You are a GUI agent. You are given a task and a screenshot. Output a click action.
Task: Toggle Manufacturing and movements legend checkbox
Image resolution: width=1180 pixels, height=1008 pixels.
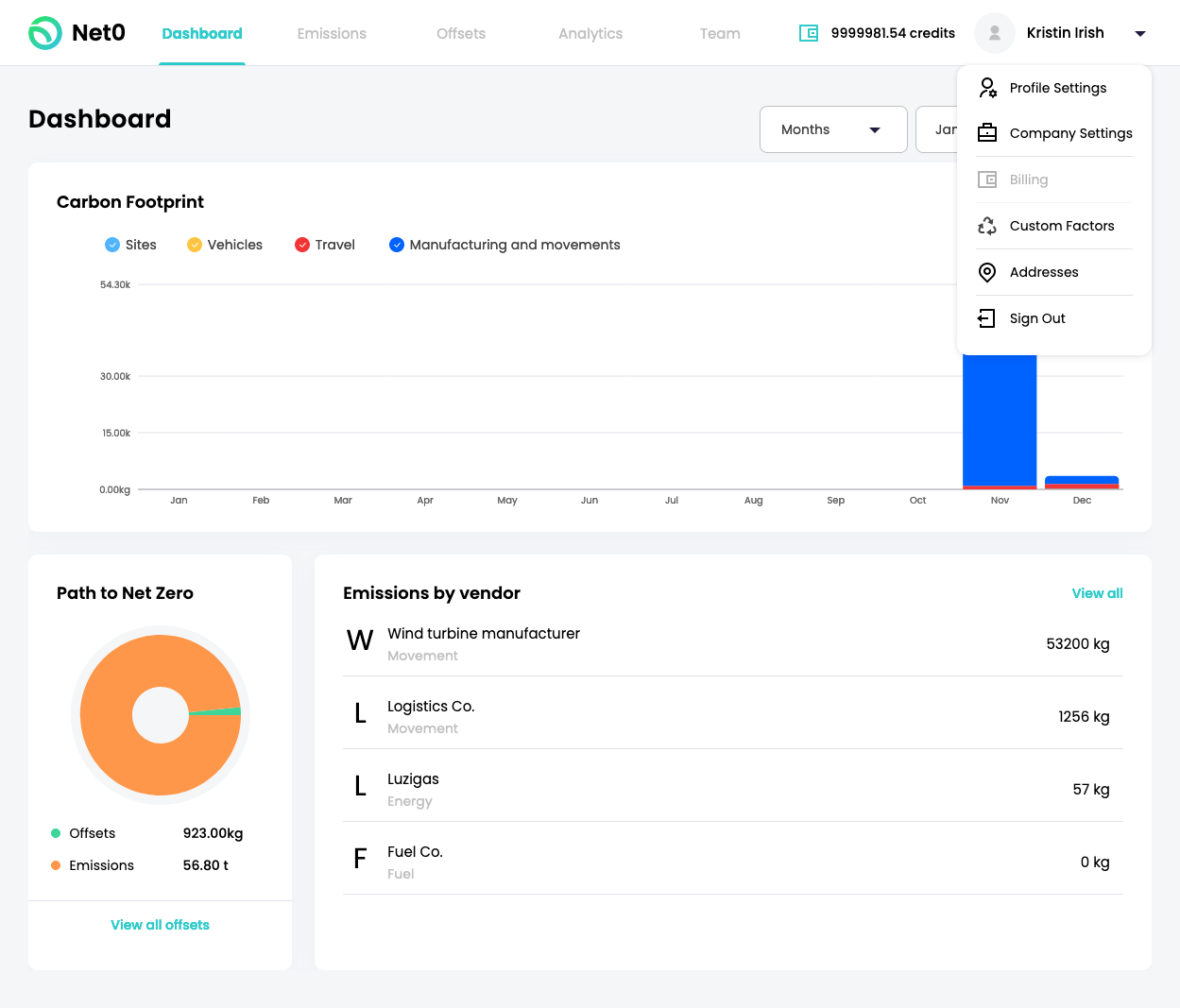tap(397, 245)
